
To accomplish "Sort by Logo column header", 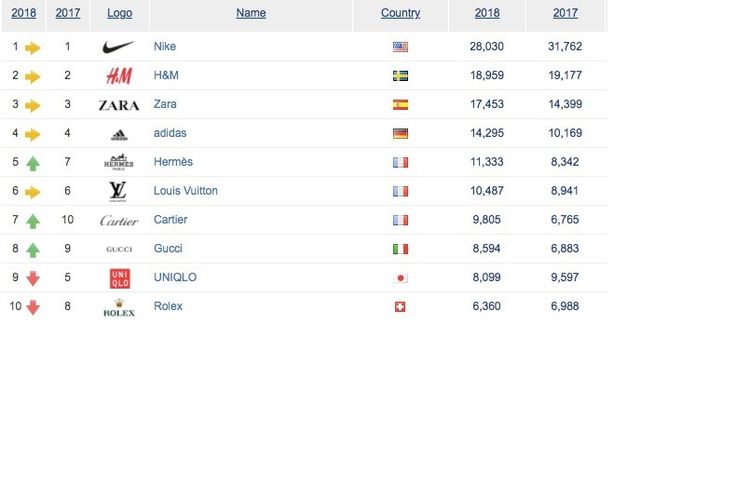I will pos(119,13).
